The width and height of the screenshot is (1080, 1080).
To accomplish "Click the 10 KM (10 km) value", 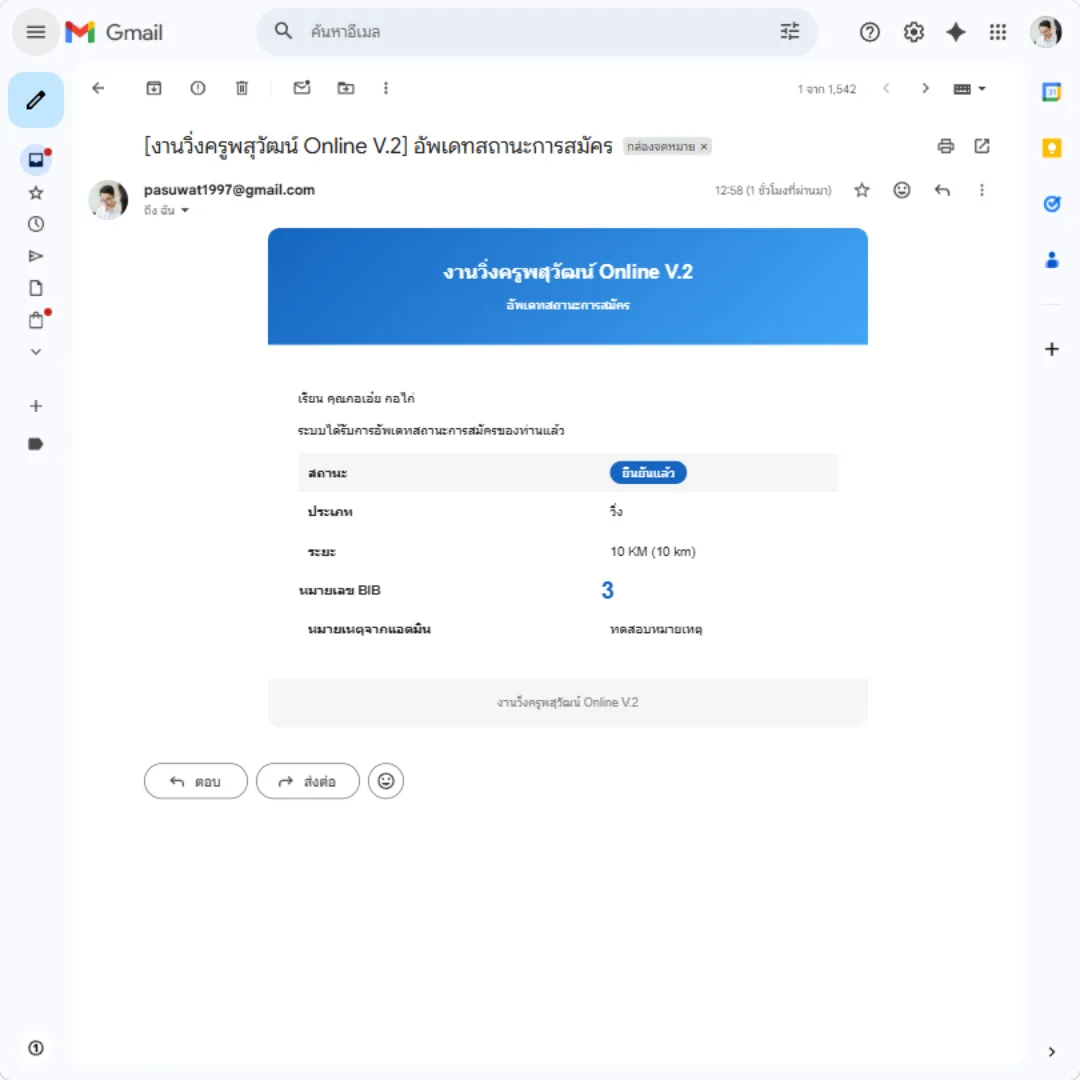I will [x=653, y=552].
